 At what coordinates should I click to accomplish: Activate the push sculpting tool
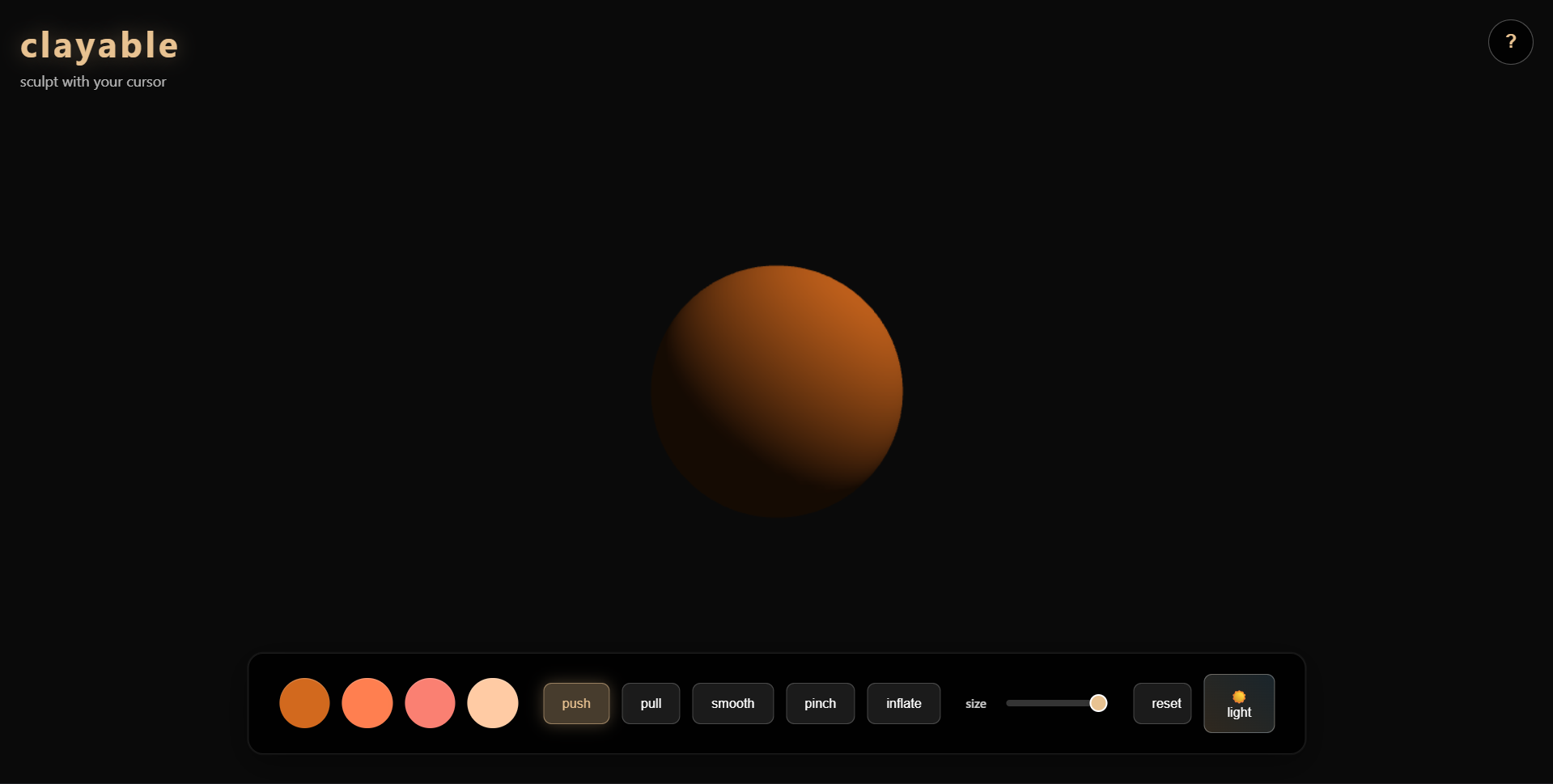coord(576,703)
